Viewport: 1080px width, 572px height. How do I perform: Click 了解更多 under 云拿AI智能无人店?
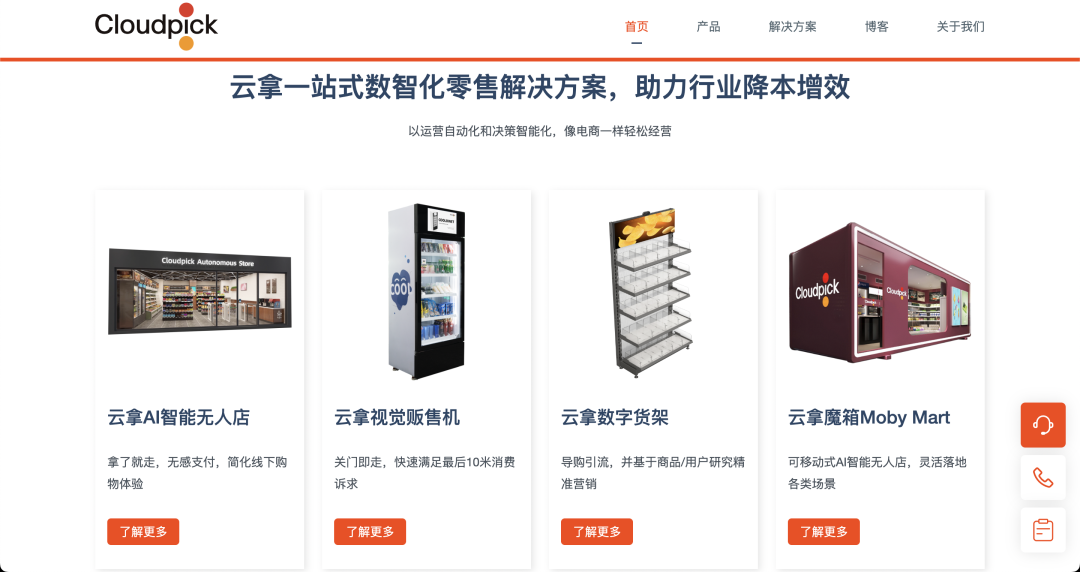143,531
